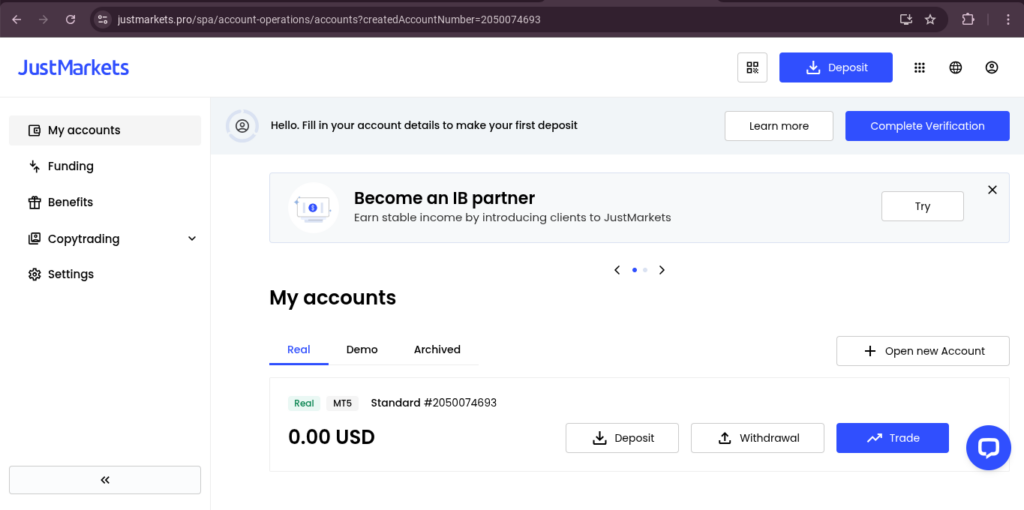Click Deposit on Standard account card

tap(622, 438)
